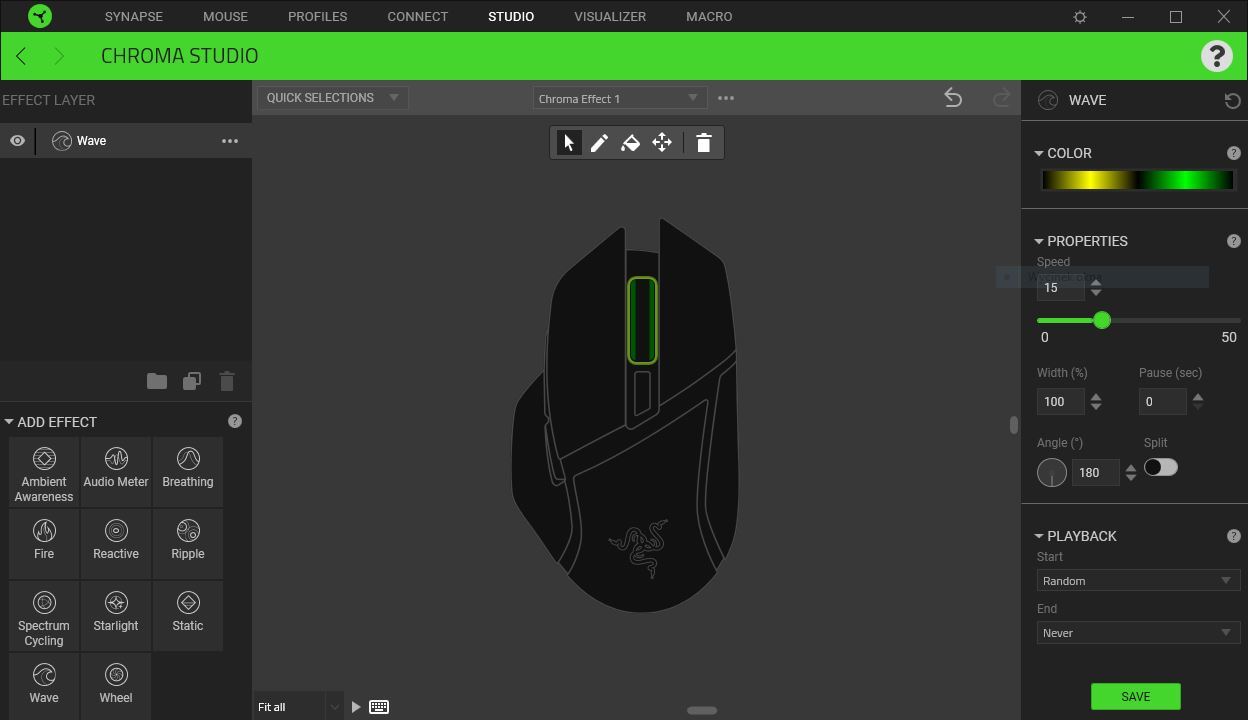Go to Macro tab
1248x720 pixels.
pyautogui.click(x=709, y=17)
